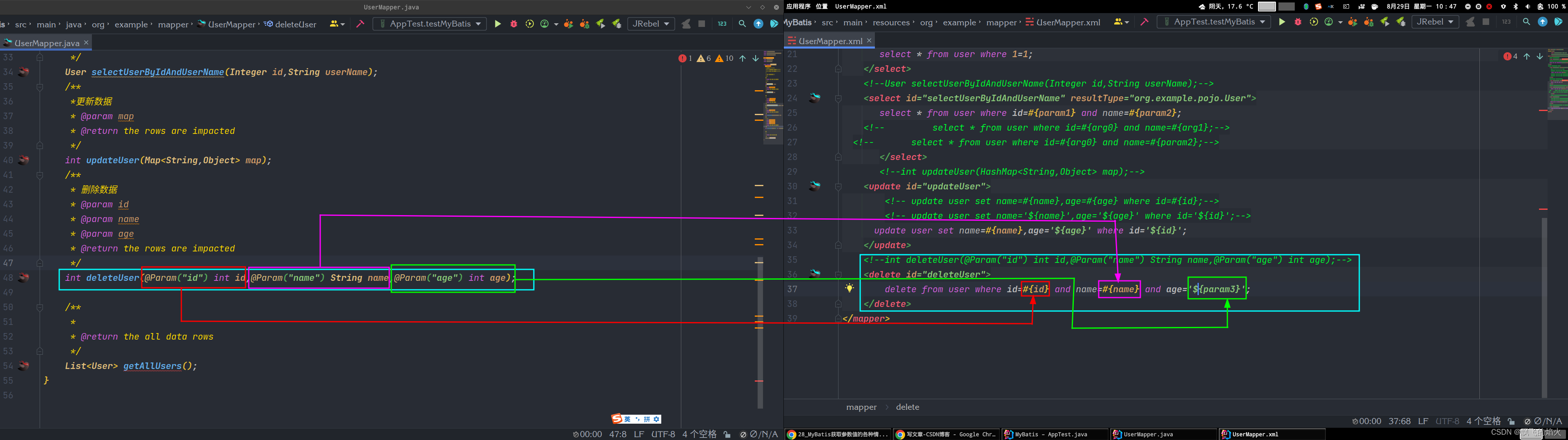The width and height of the screenshot is (1568, 440).
Task: Toggle Sogou input language 英 button
Action: tap(627, 419)
